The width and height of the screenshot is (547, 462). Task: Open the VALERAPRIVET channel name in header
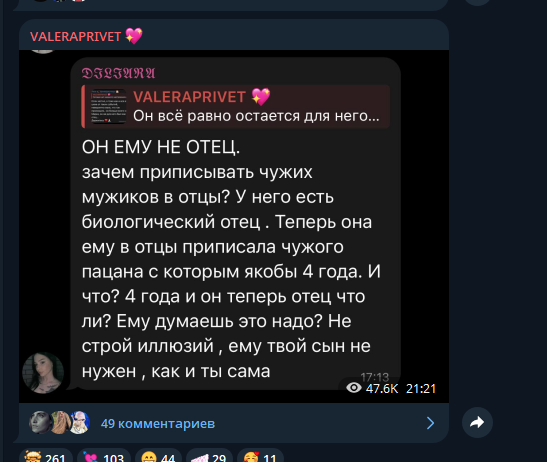tap(75, 36)
